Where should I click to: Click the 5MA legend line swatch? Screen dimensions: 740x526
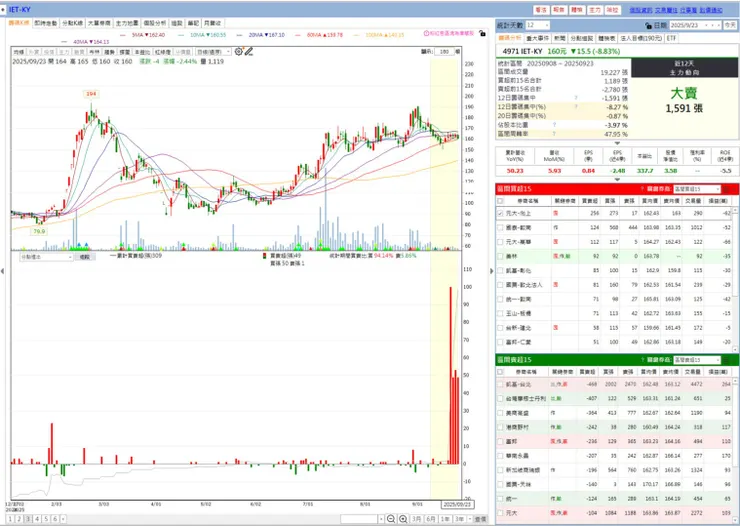[123, 35]
